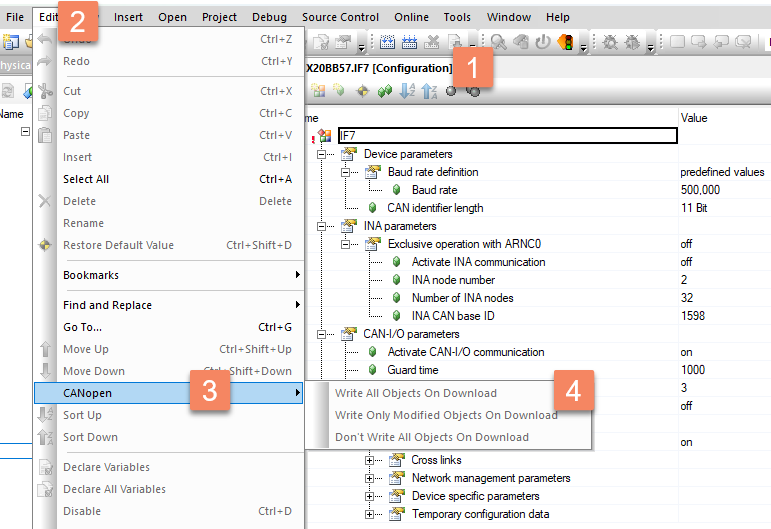Choose Write All Objects On Download
The width and height of the screenshot is (771, 529).
click(448, 393)
